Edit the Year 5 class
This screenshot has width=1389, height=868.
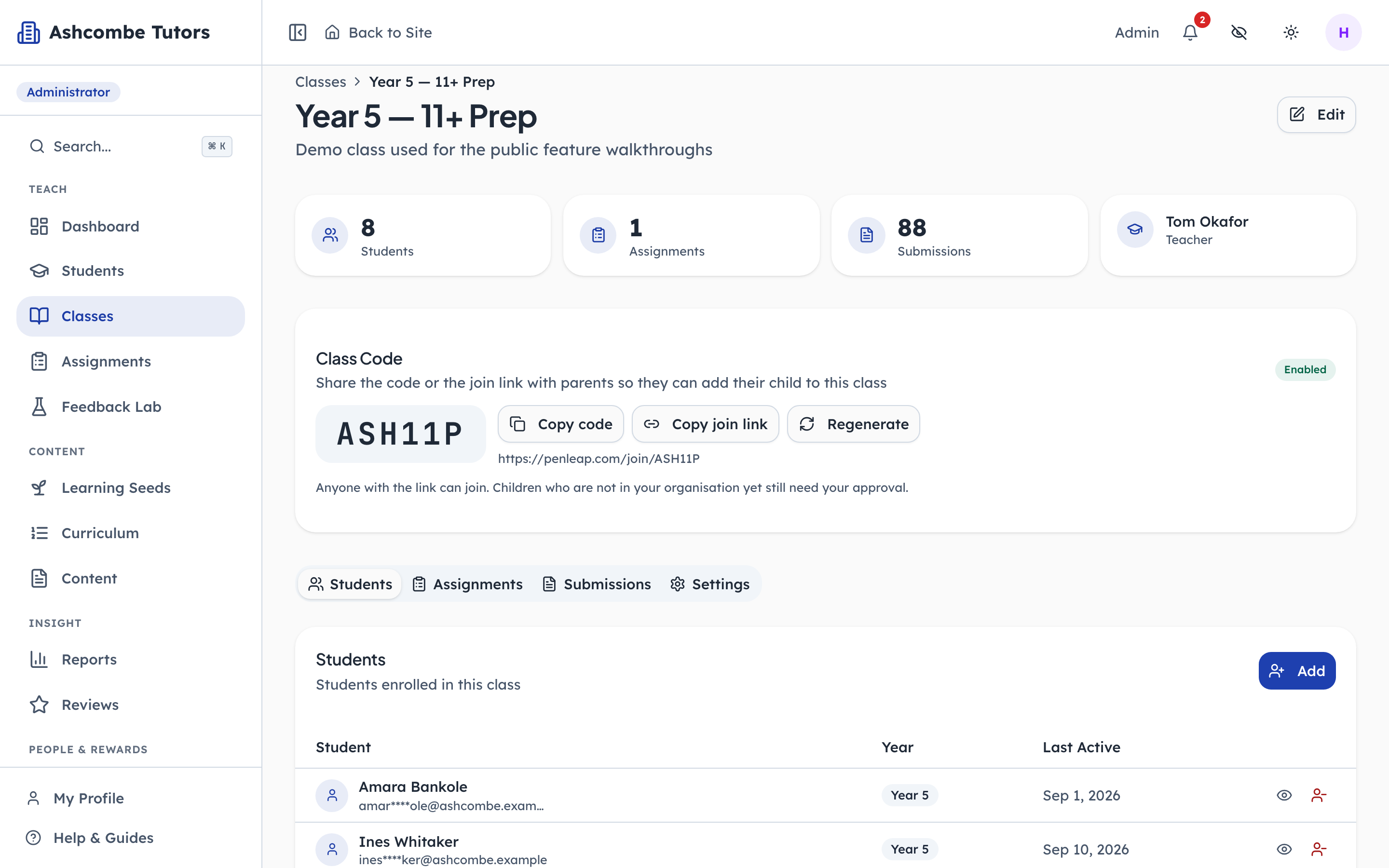(x=1316, y=114)
